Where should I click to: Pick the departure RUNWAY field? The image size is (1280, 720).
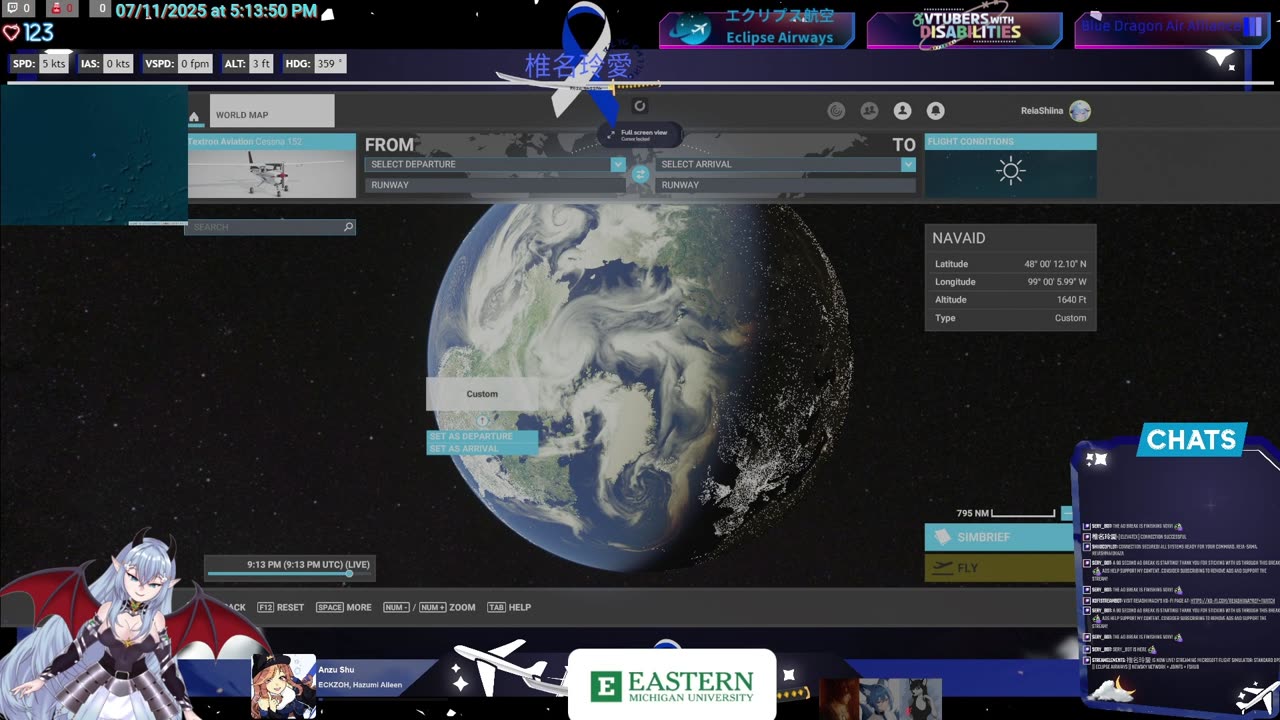tap(495, 185)
